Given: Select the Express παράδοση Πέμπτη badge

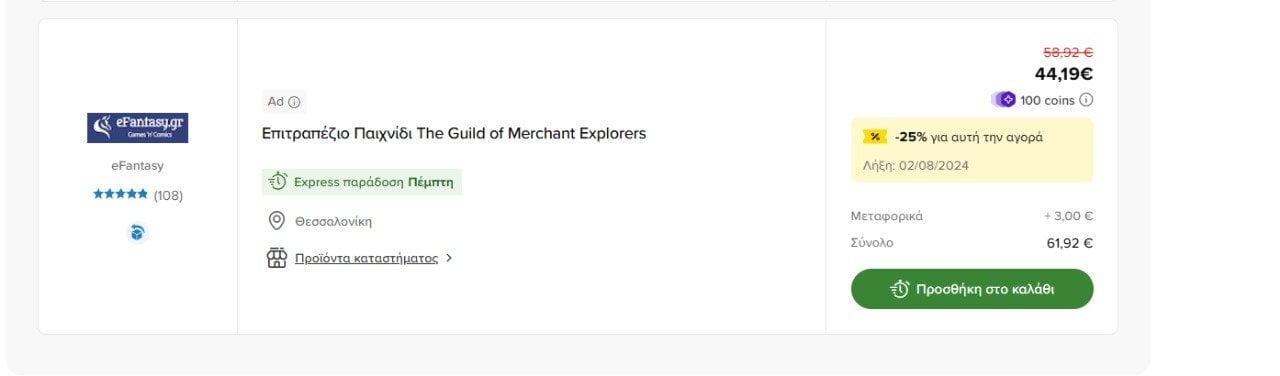Looking at the screenshot, I should [362, 182].
